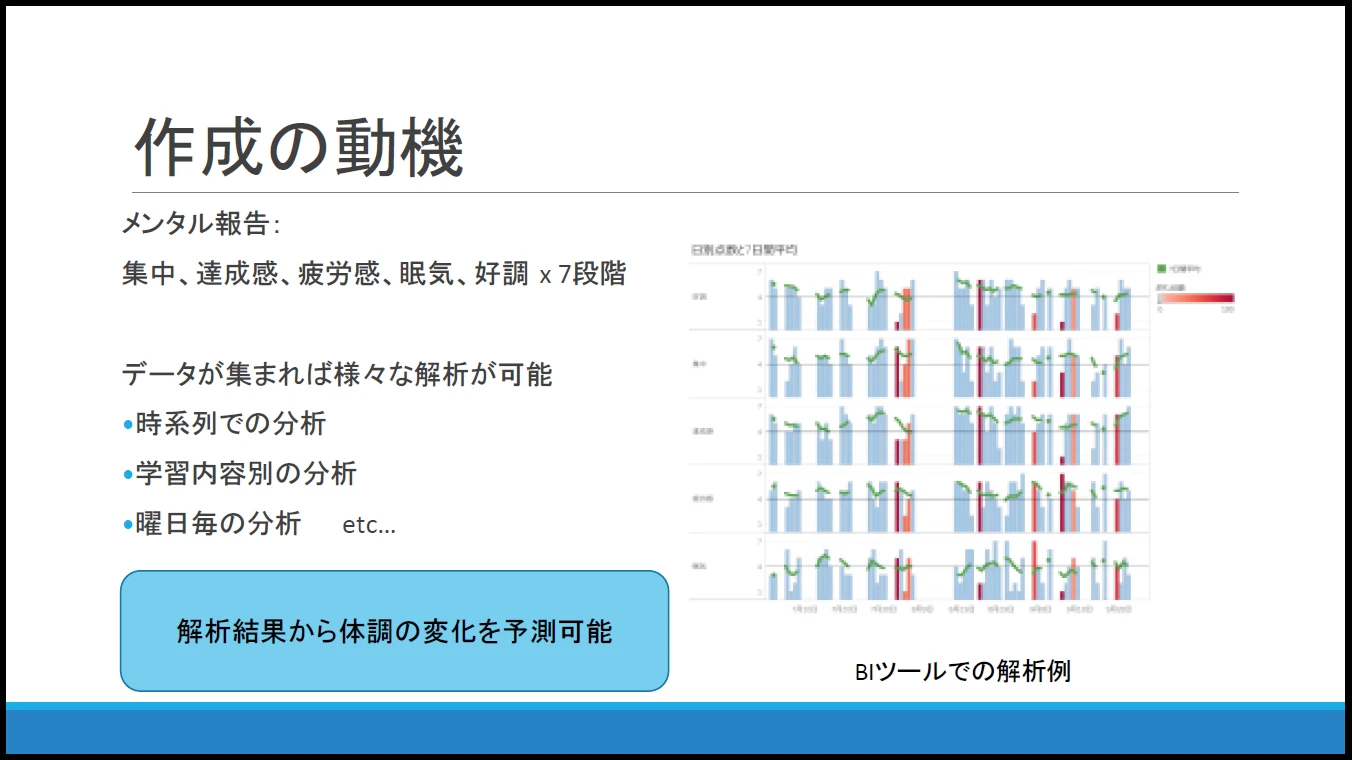
Task: Click the etc… text beside the bullets
Action: [369, 525]
